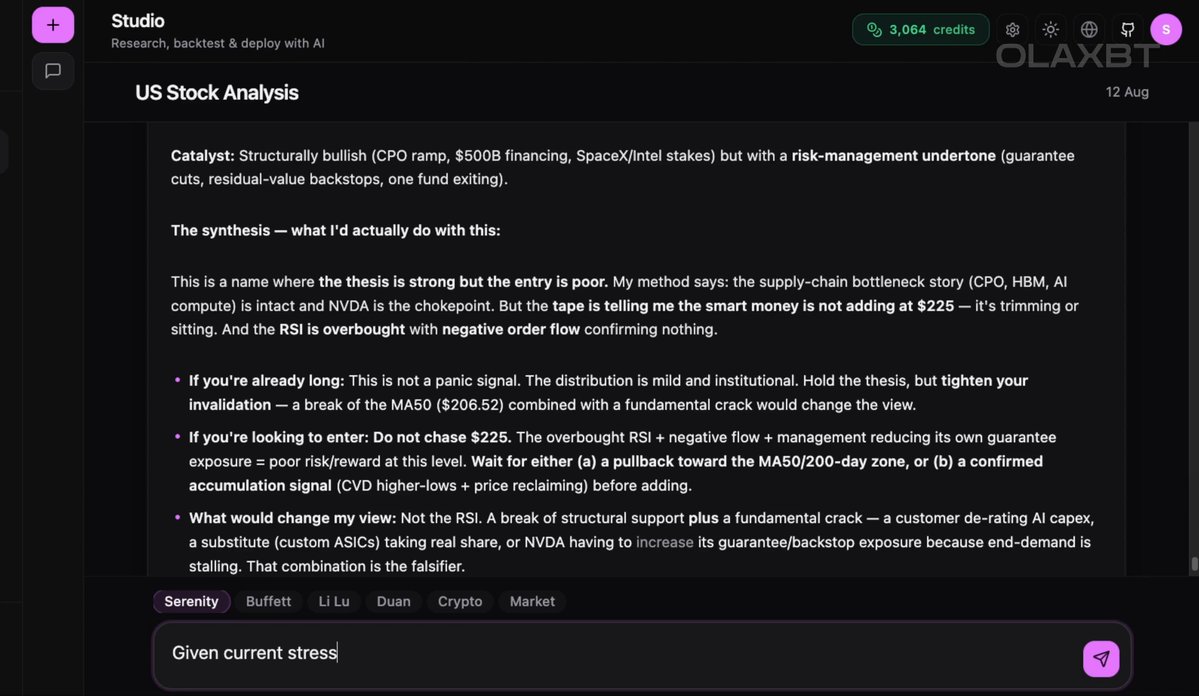Select the Crypto mode chip

tap(460, 601)
